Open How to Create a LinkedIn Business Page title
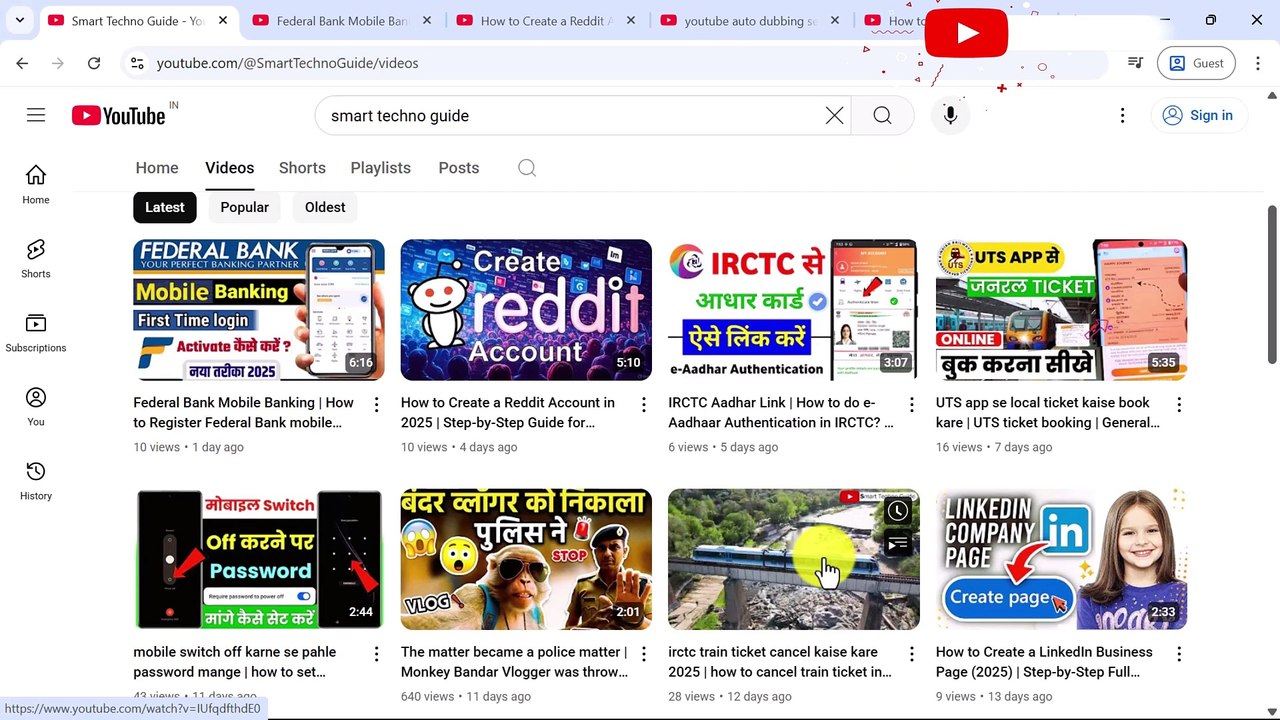Screen dimensions: 1280x720 point(1044,662)
